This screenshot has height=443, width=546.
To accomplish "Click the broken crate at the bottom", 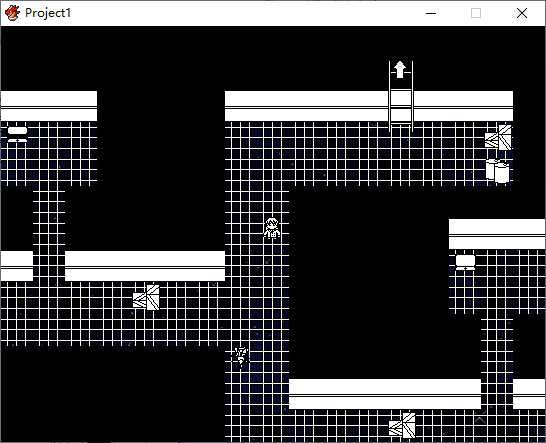I will (x=402, y=425).
